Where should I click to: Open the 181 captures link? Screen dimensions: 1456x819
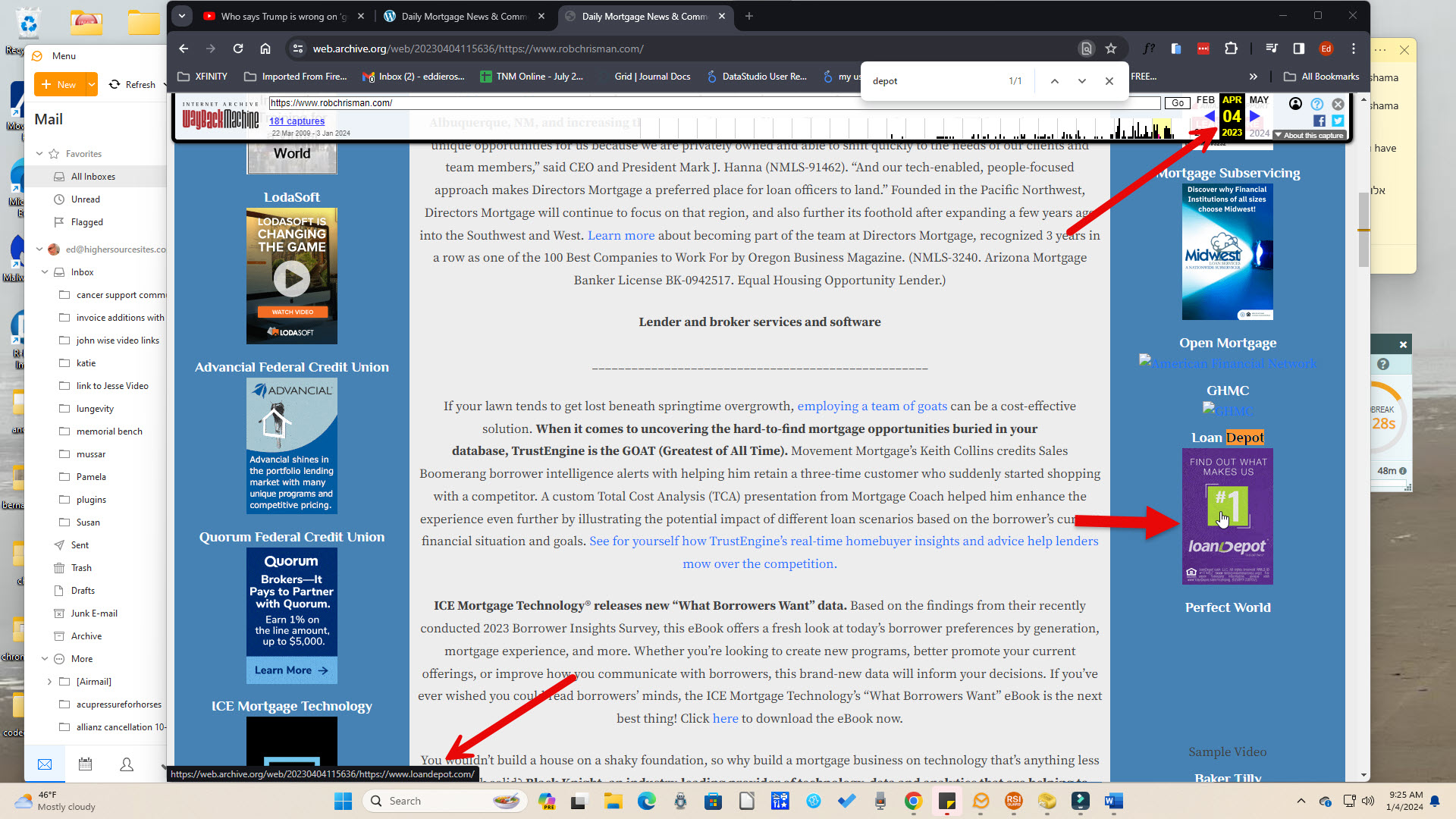pos(297,121)
